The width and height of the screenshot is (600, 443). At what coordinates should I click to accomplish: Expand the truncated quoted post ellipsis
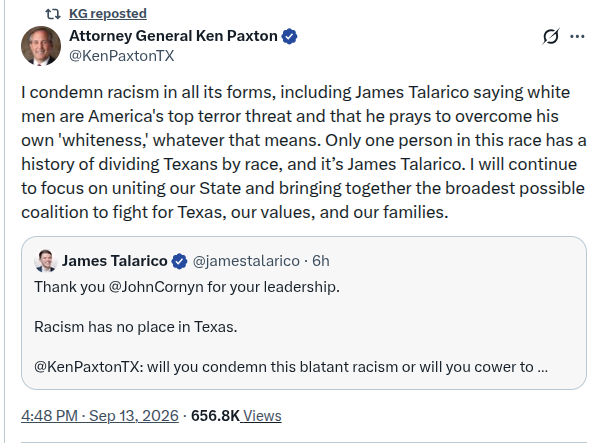coord(542,367)
